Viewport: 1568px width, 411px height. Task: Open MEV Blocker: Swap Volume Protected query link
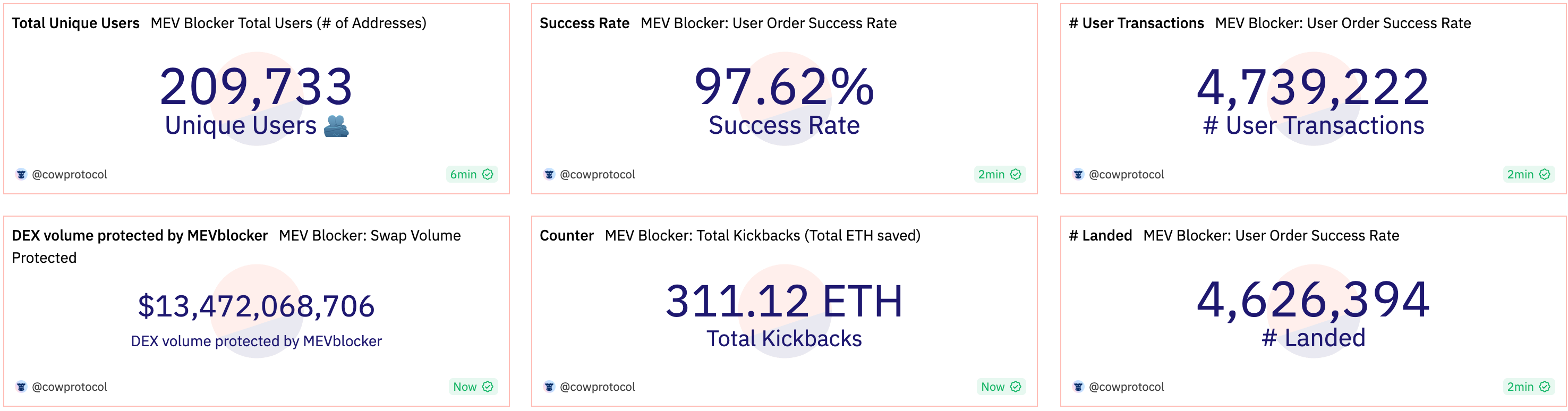pos(370,236)
